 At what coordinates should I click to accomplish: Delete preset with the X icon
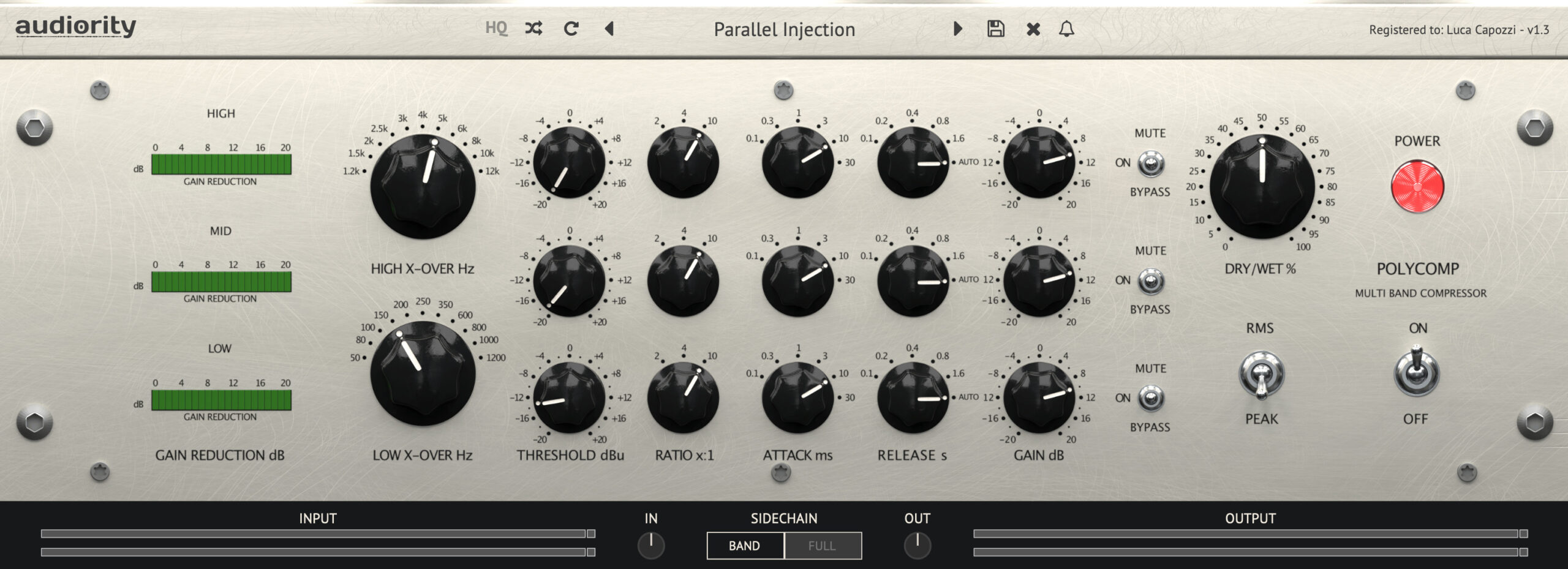pos(1033,29)
